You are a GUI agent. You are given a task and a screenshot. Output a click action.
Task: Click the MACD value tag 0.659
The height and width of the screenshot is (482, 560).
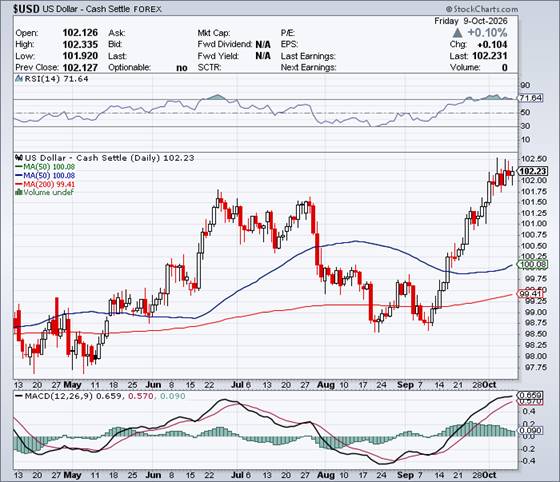coord(530,396)
